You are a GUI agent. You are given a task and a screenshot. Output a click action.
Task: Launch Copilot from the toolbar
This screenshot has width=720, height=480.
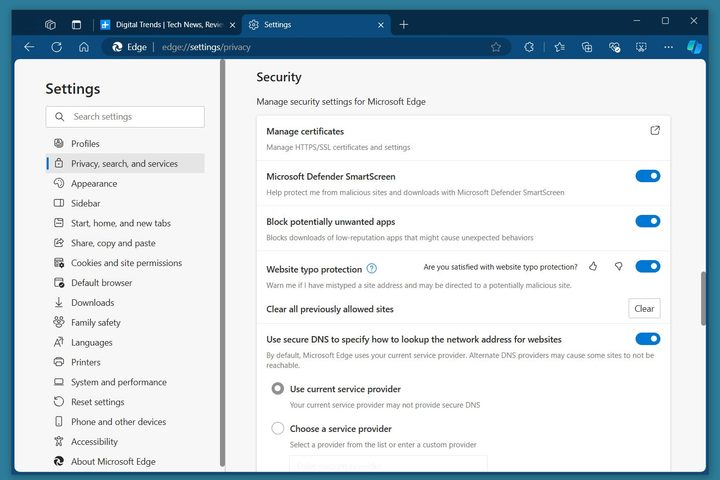pos(693,47)
